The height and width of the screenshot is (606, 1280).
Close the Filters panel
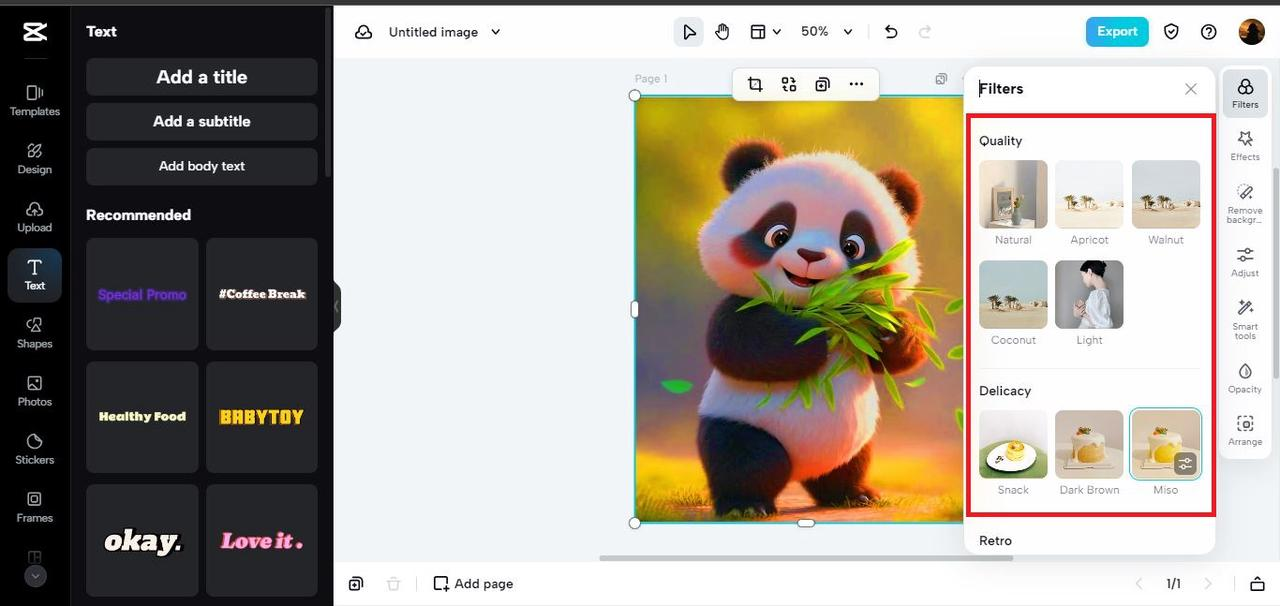tap(1191, 89)
